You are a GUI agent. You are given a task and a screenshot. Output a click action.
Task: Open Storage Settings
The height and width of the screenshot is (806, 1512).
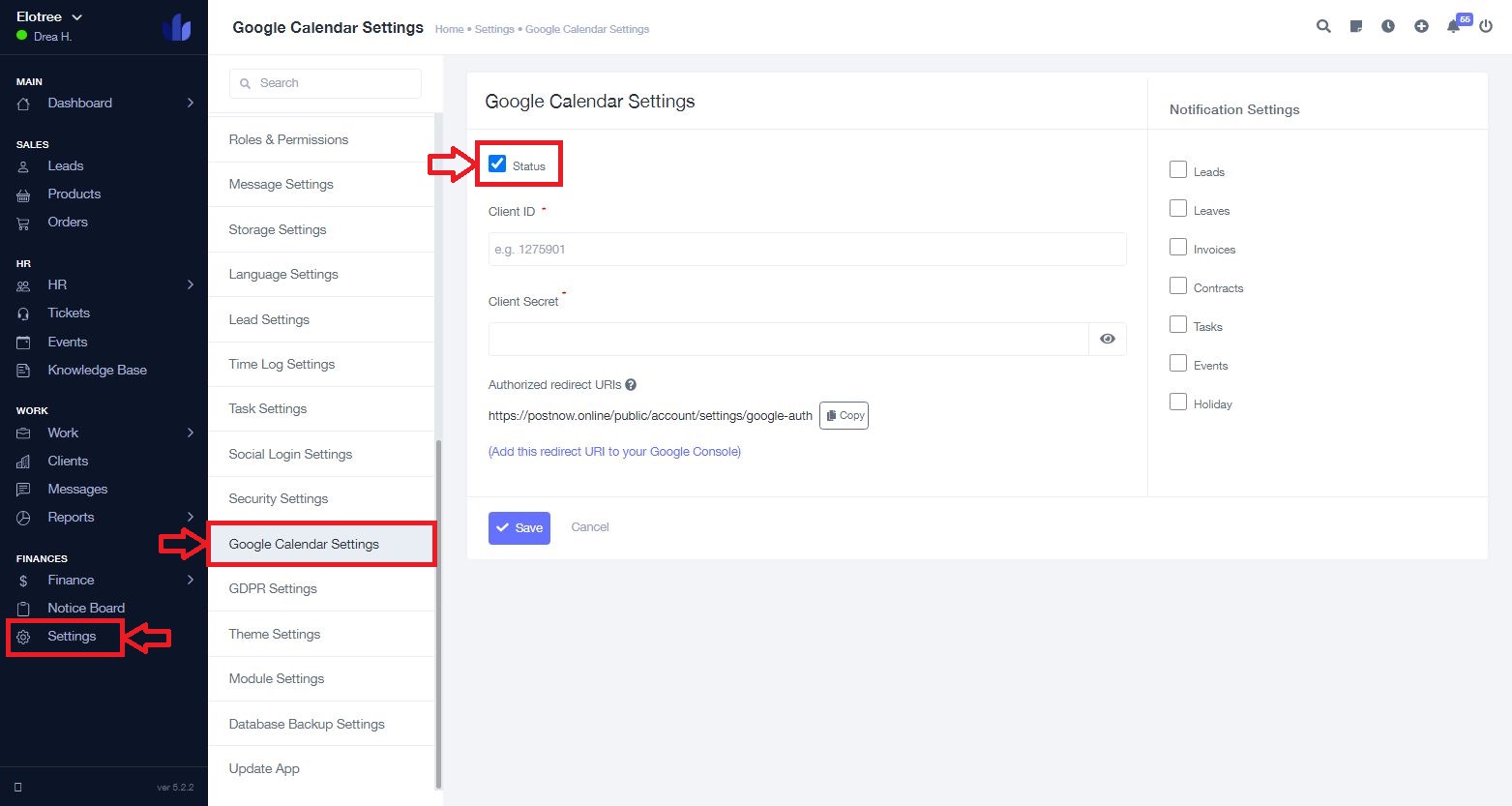[321, 229]
